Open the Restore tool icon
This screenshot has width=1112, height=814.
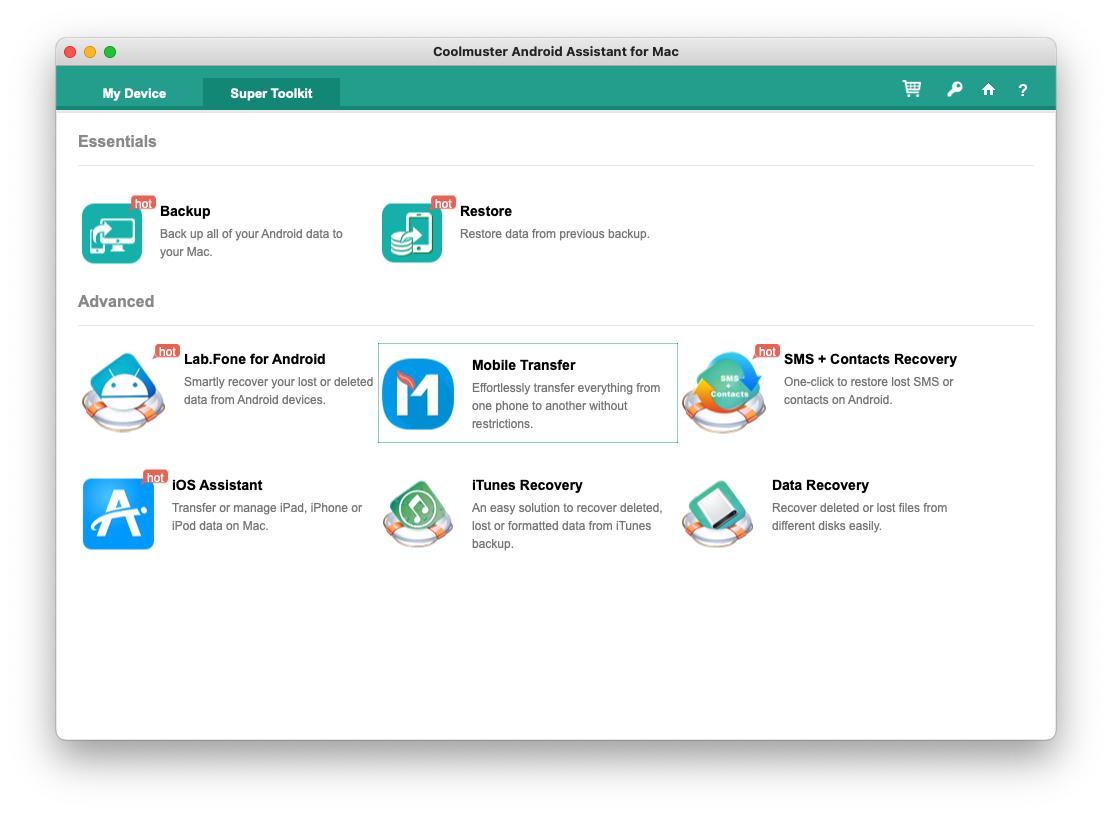point(412,233)
